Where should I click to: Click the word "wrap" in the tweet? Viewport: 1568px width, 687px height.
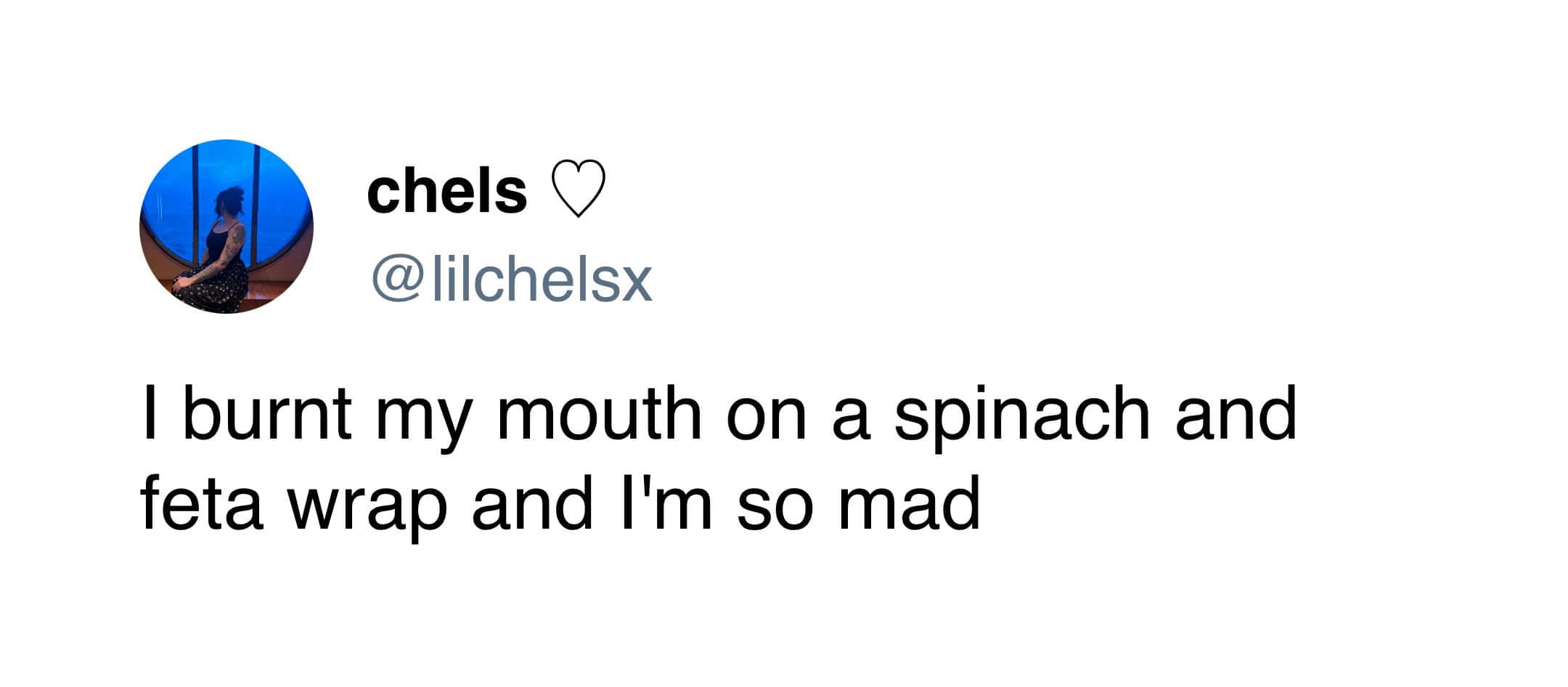coord(367,506)
